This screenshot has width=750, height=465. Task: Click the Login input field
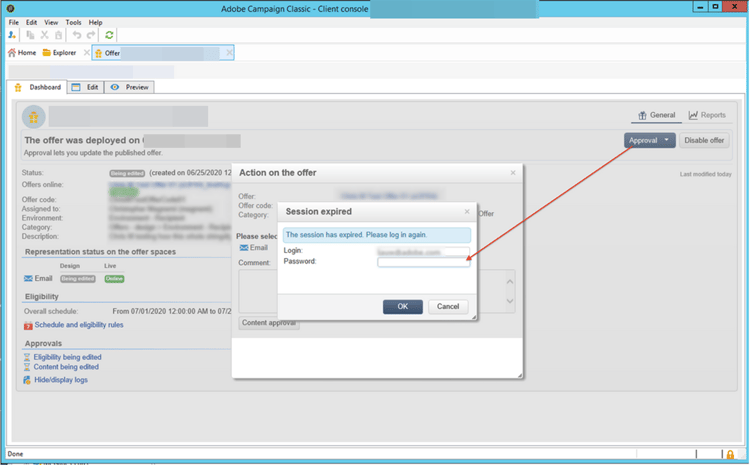[x=423, y=252]
